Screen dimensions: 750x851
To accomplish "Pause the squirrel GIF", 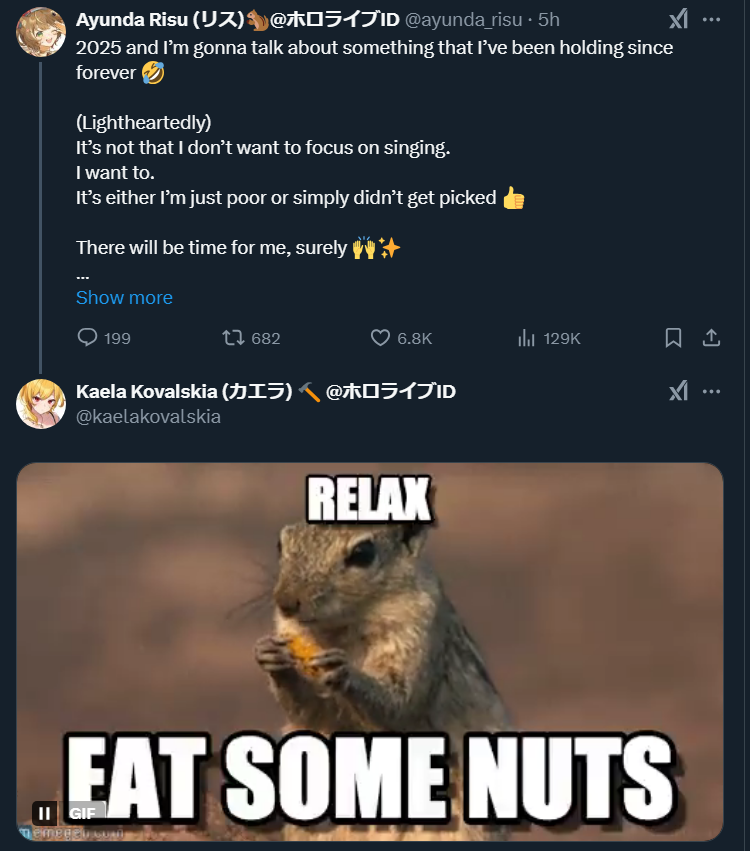I will click(44, 813).
